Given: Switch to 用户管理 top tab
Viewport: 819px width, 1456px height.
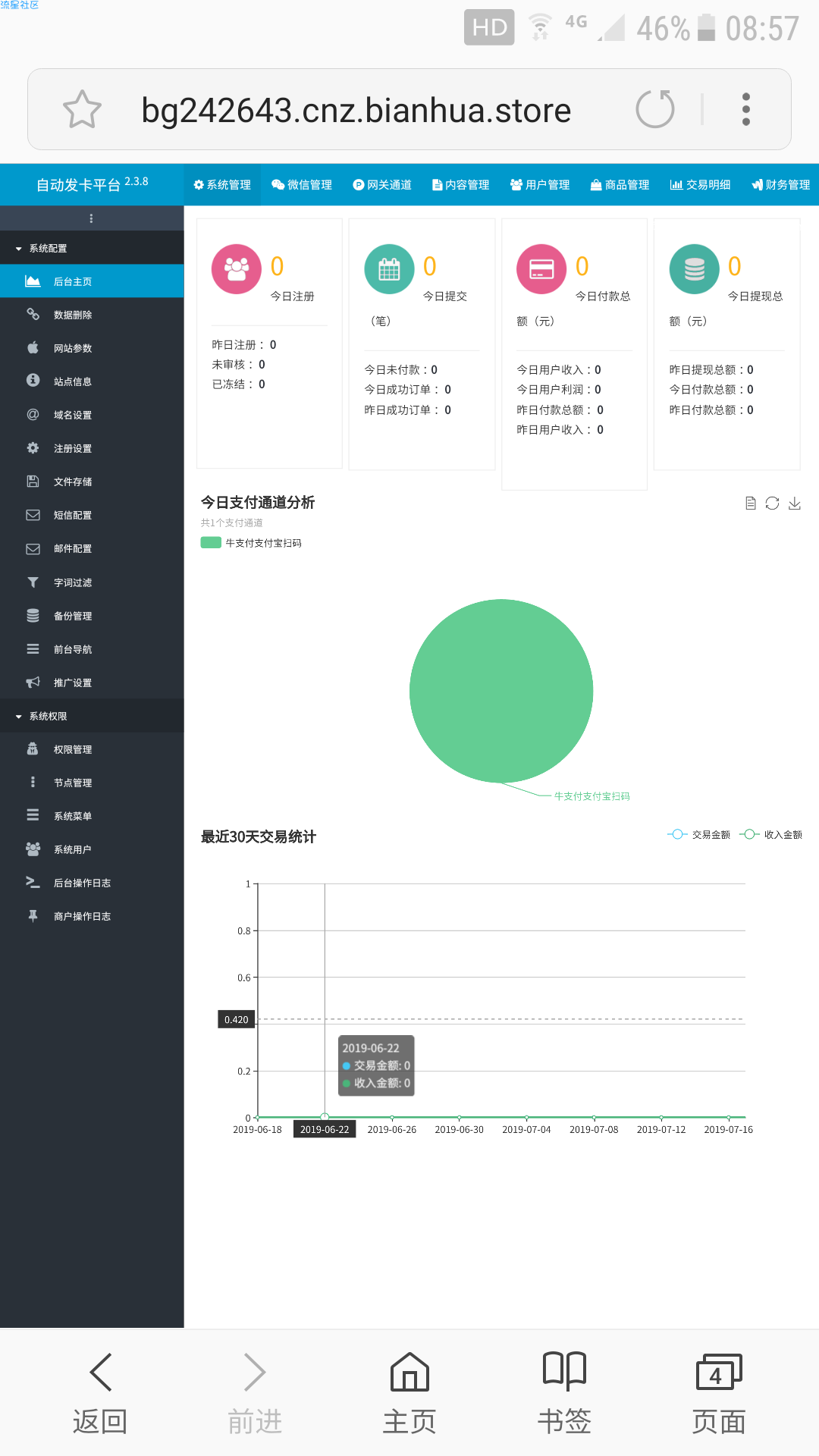Looking at the screenshot, I should [x=540, y=184].
